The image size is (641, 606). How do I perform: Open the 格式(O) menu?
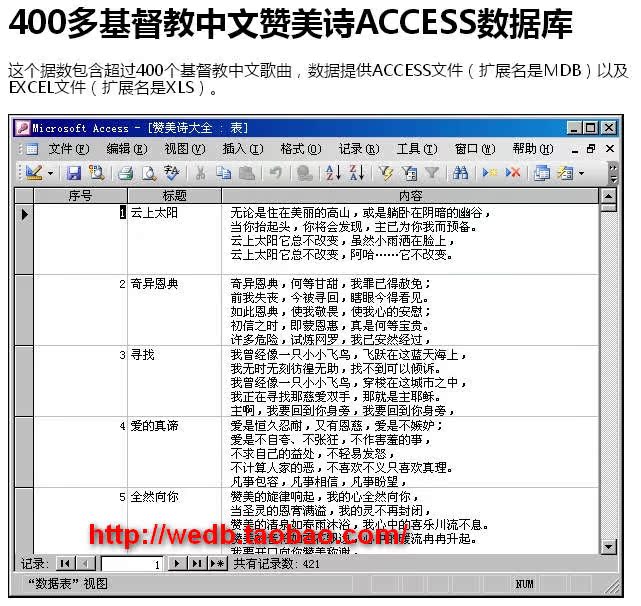click(300, 149)
